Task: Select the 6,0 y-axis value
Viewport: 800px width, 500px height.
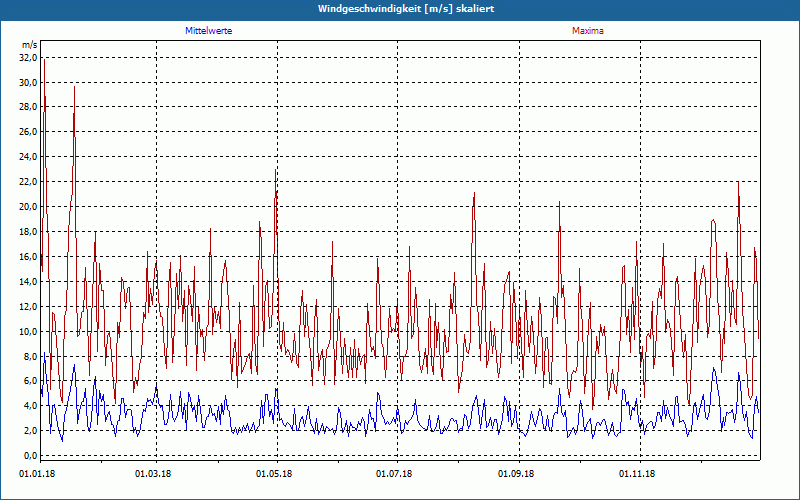Action: (31, 381)
